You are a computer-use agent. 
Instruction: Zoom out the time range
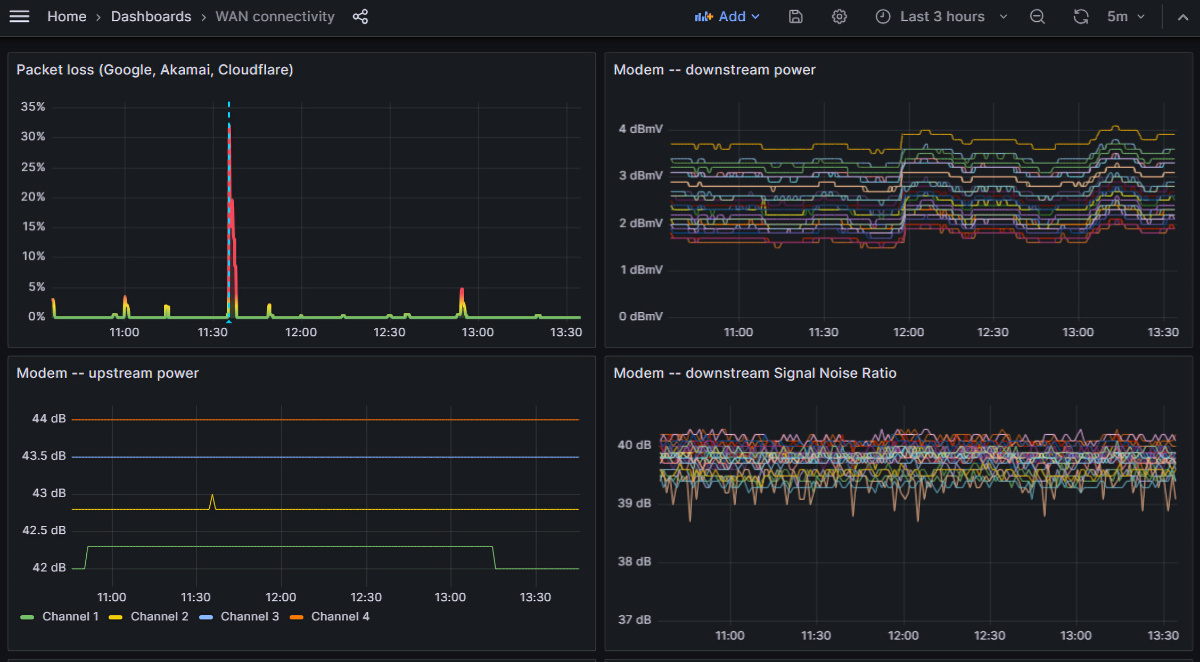[1037, 17]
